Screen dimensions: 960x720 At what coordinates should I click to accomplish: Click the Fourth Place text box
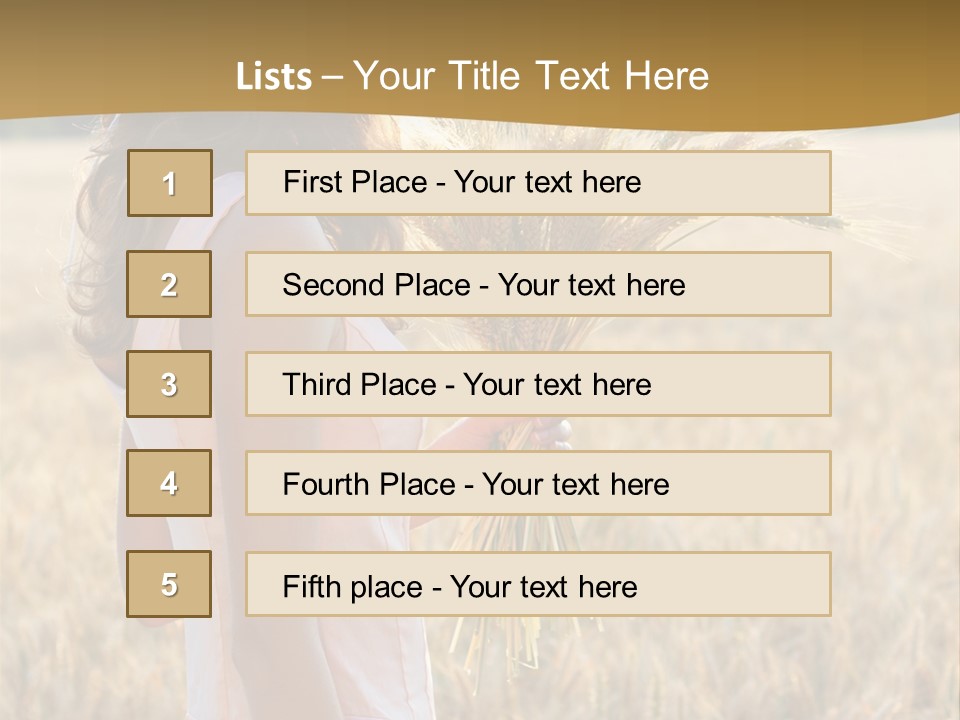point(538,483)
